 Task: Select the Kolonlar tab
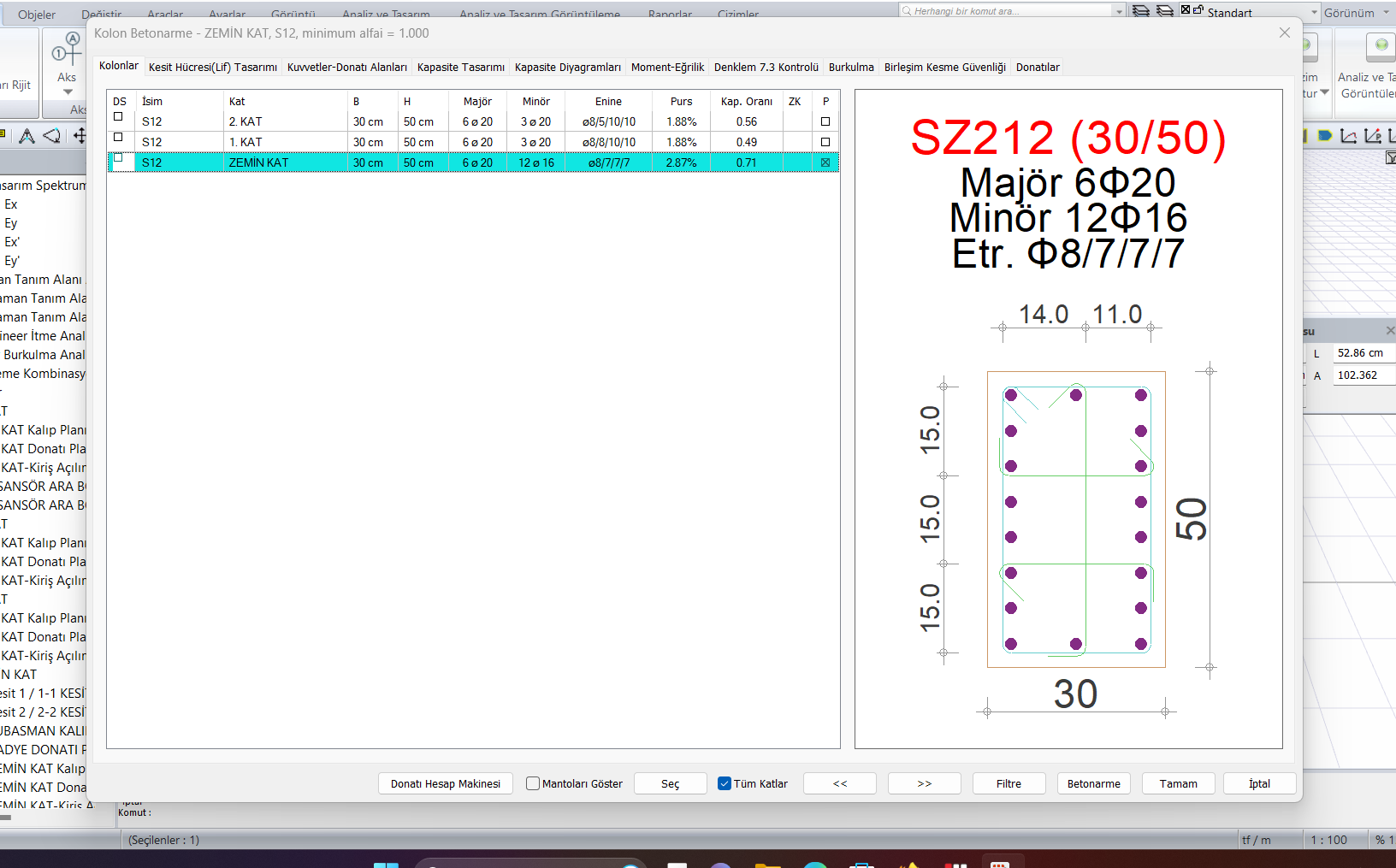tap(118, 66)
